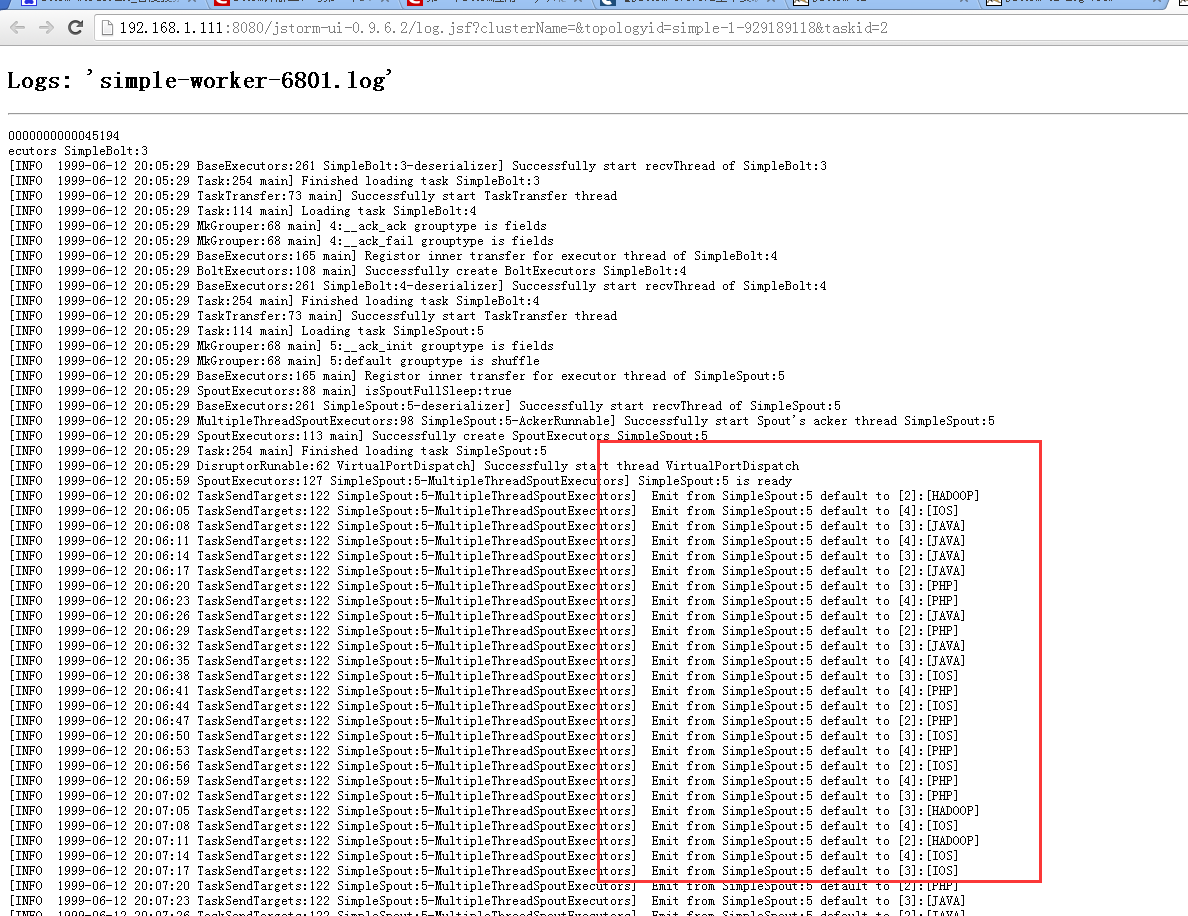Click the 20:06:38 emit [3]:[IOS] line
This screenshot has height=916, width=1188.
(x=483, y=676)
